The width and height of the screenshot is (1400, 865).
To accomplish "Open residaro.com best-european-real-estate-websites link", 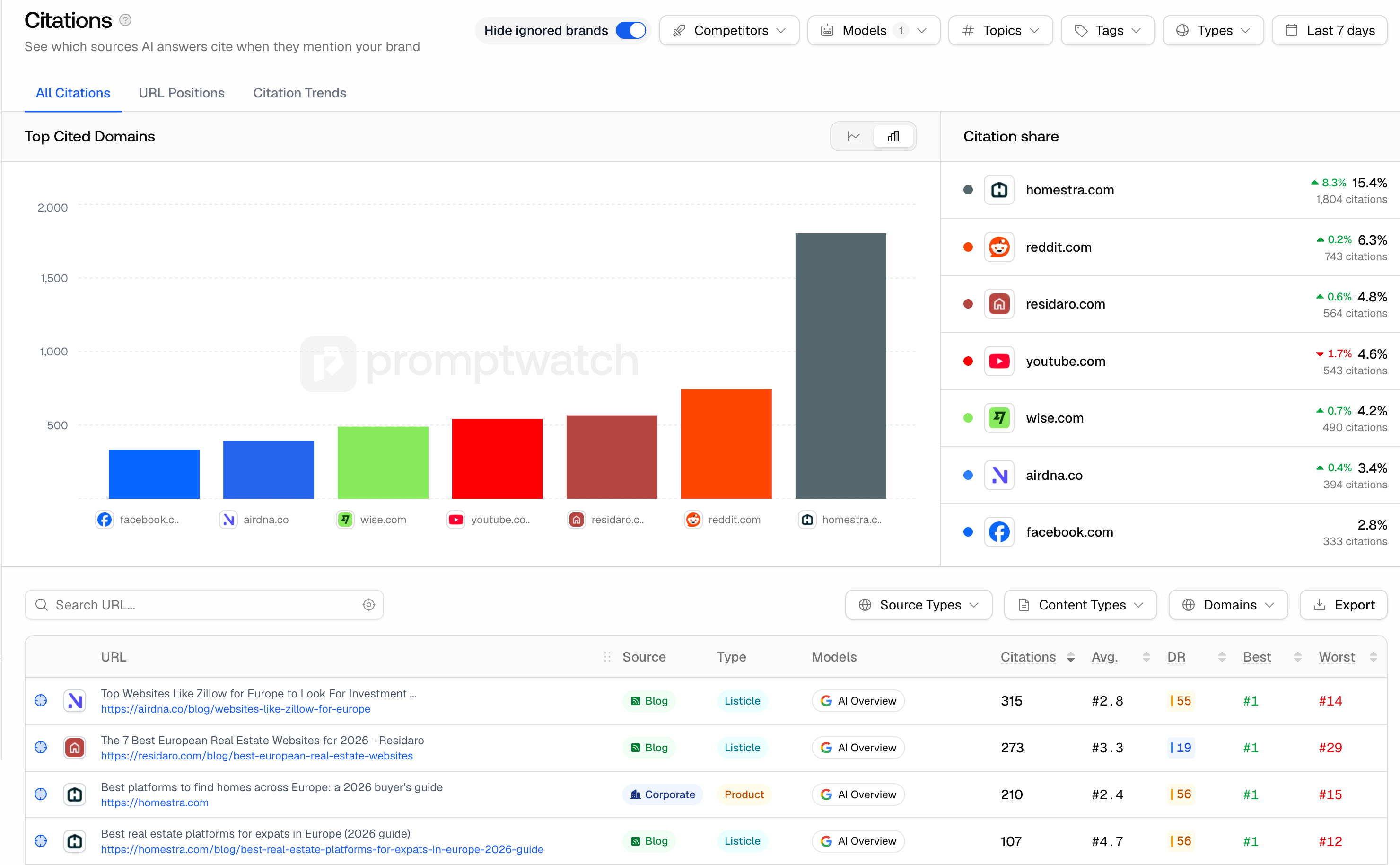I will point(257,756).
